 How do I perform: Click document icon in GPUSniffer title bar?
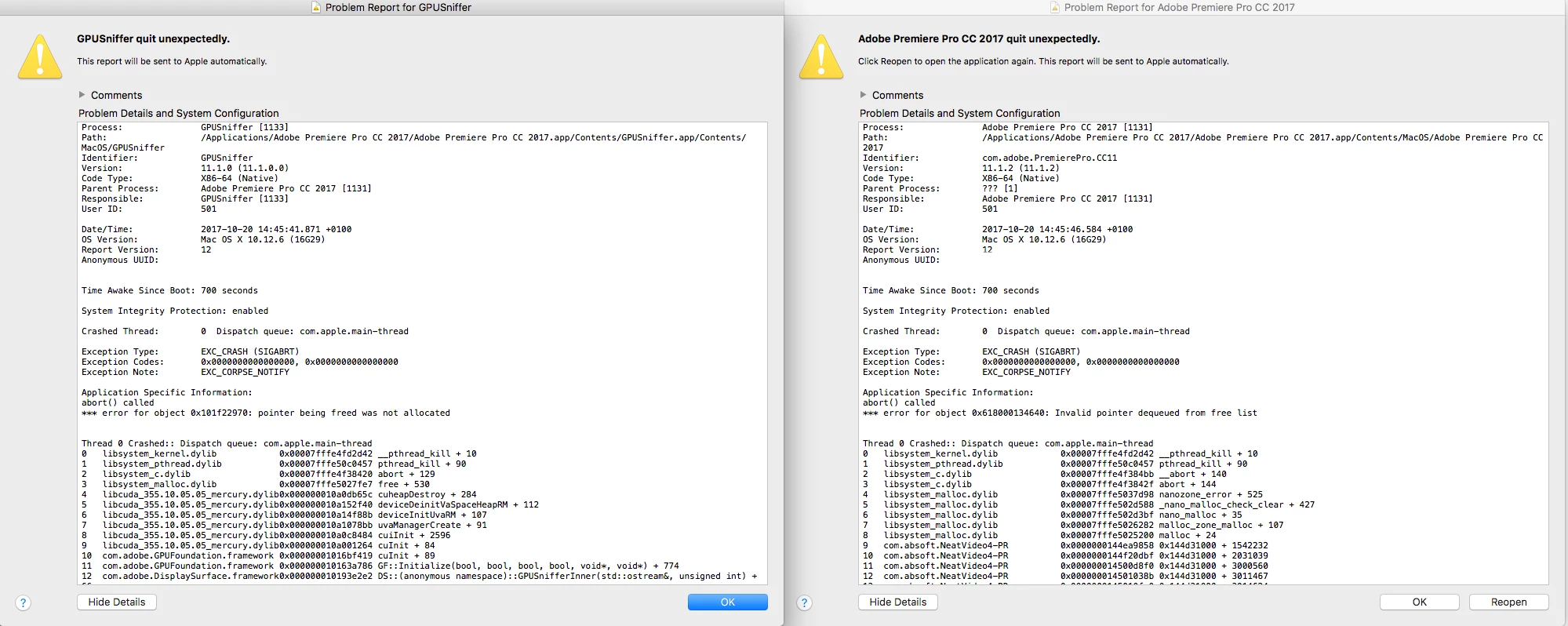pos(316,7)
